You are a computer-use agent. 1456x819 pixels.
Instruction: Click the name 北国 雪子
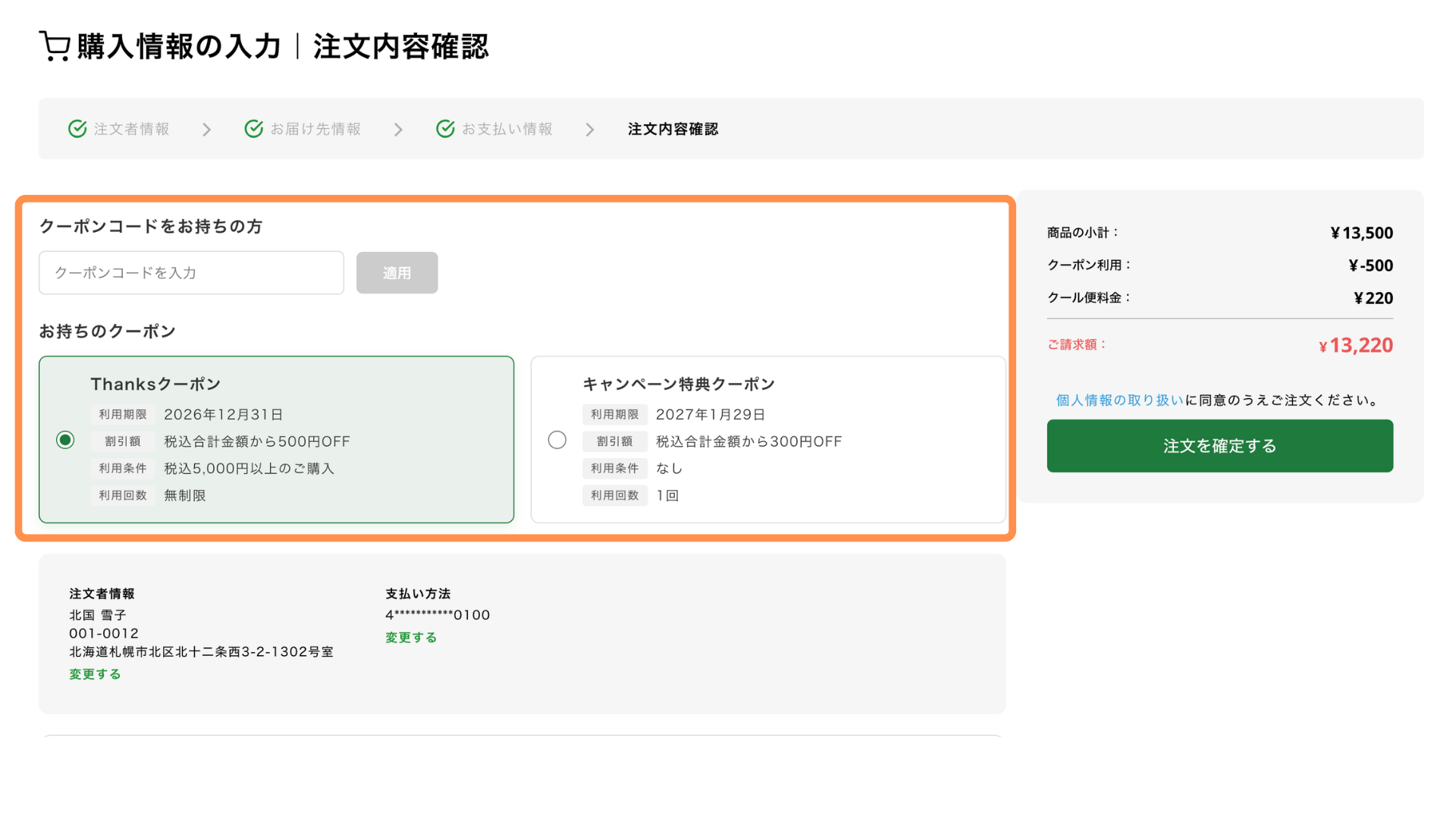[98, 615]
